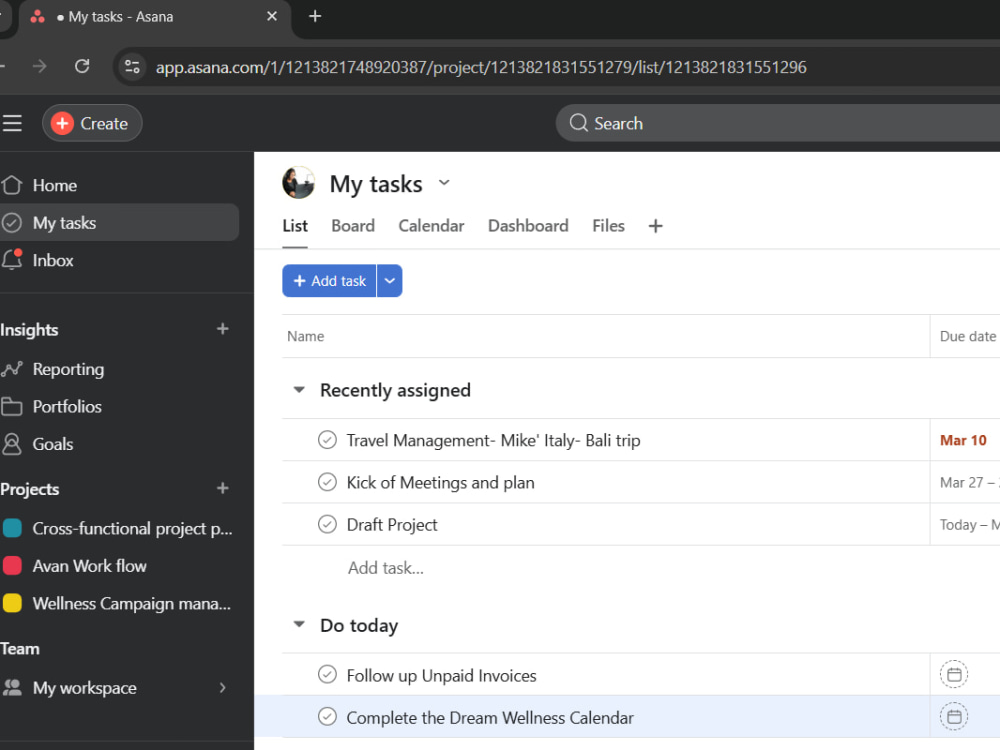Click the search magnifier icon
The image size is (1000, 750).
[x=578, y=123]
